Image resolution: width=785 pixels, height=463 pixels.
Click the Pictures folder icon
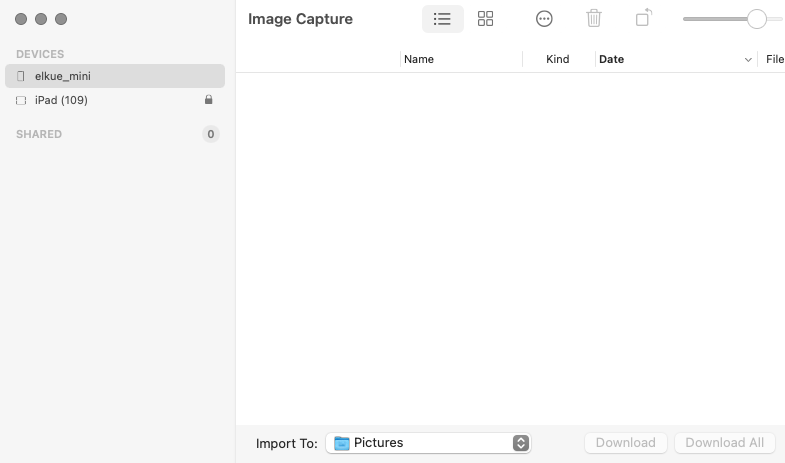(x=342, y=443)
